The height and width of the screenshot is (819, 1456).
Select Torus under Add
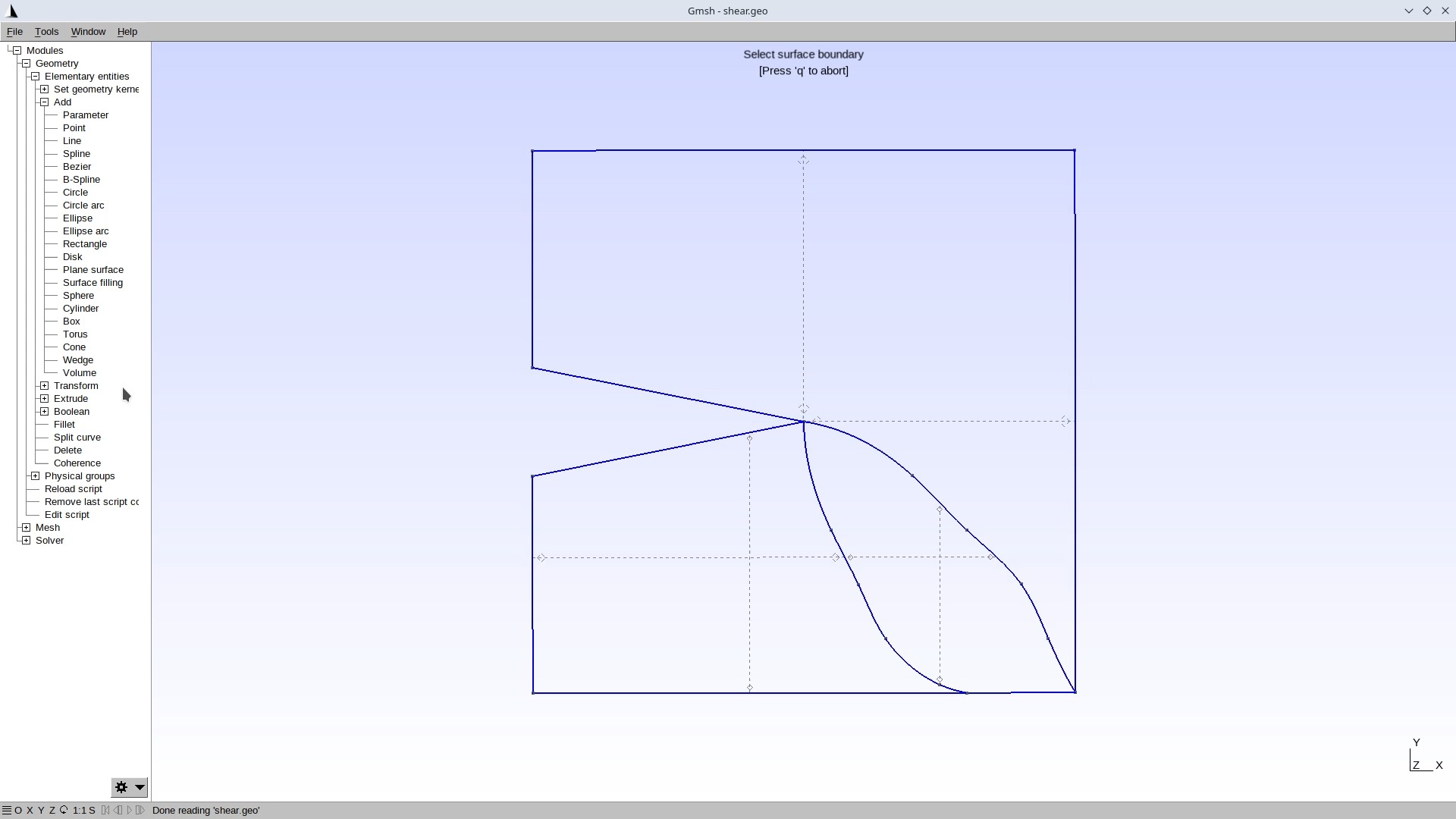pyautogui.click(x=75, y=334)
